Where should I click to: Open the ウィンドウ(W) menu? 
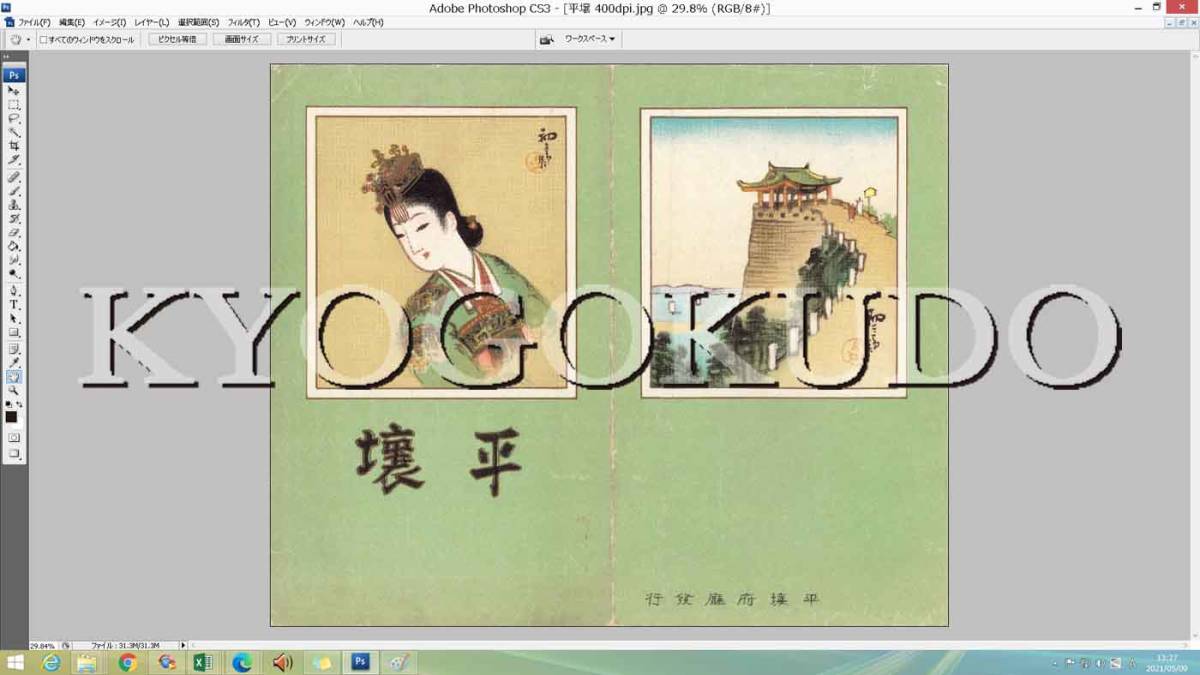324,22
